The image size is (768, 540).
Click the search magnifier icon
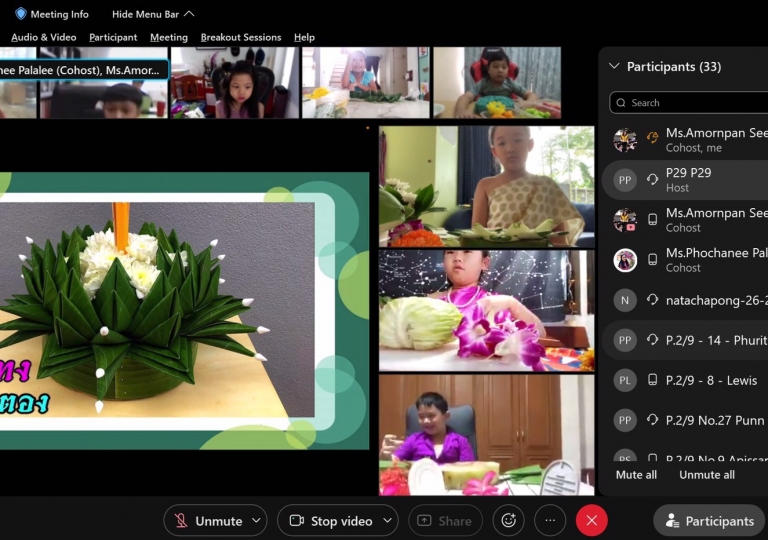pos(621,102)
